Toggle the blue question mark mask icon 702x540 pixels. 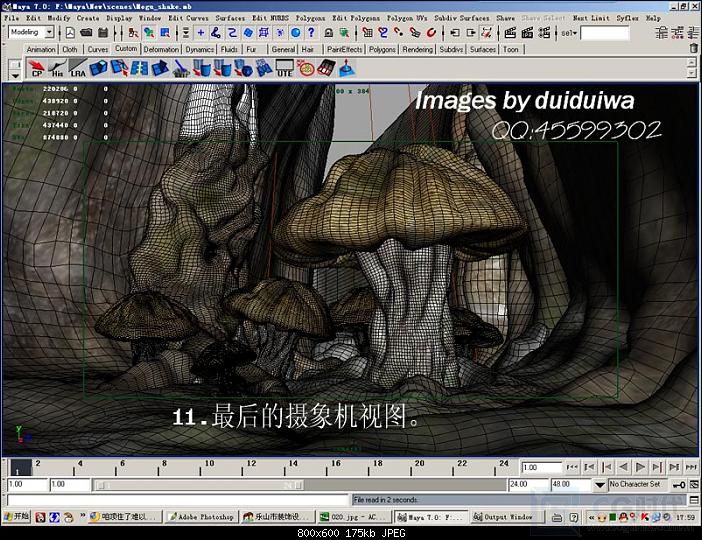(x=311, y=33)
